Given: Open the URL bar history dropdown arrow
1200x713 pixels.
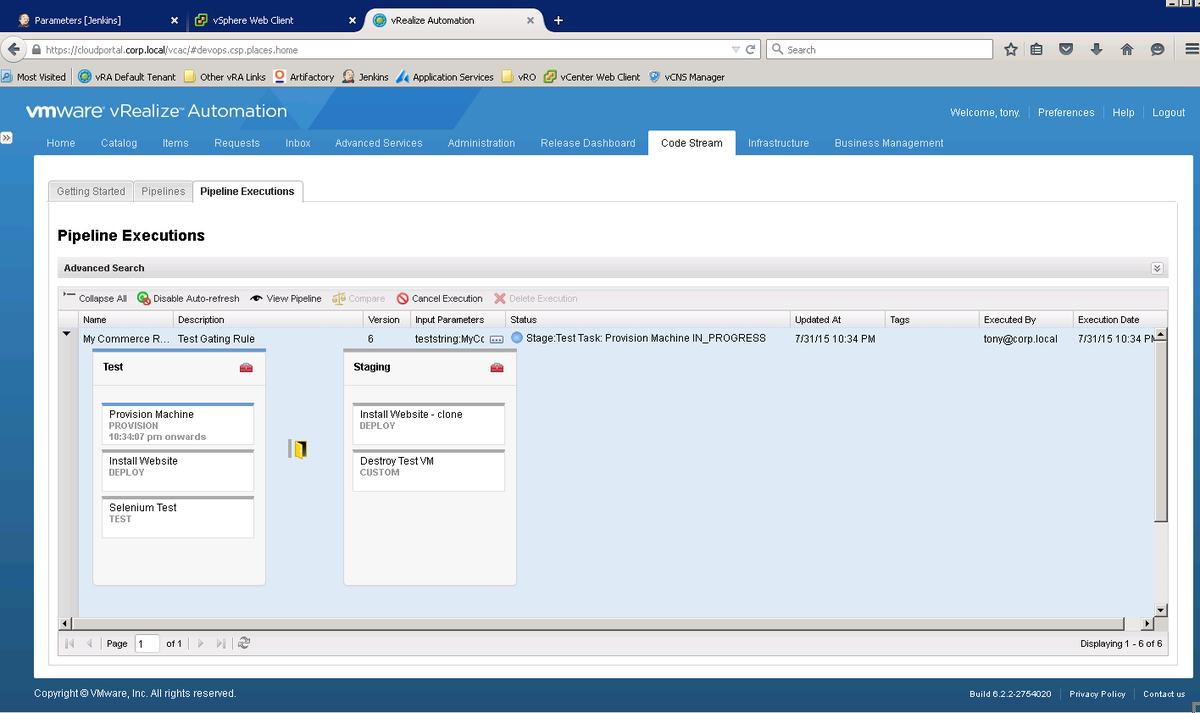Looking at the screenshot, I should click(736, 49).
